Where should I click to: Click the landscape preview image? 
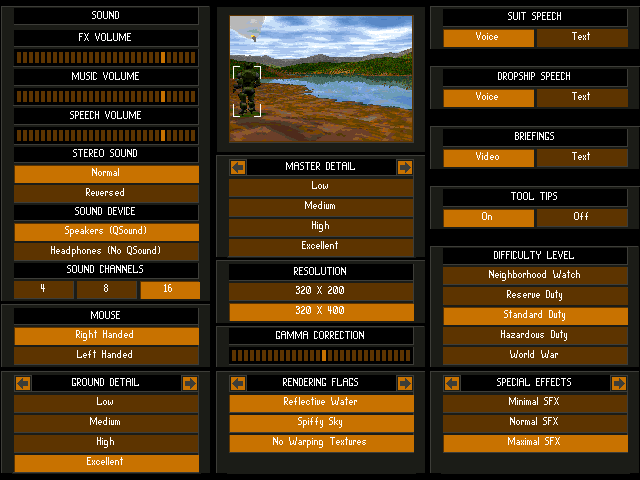click(x=321, y=79)
